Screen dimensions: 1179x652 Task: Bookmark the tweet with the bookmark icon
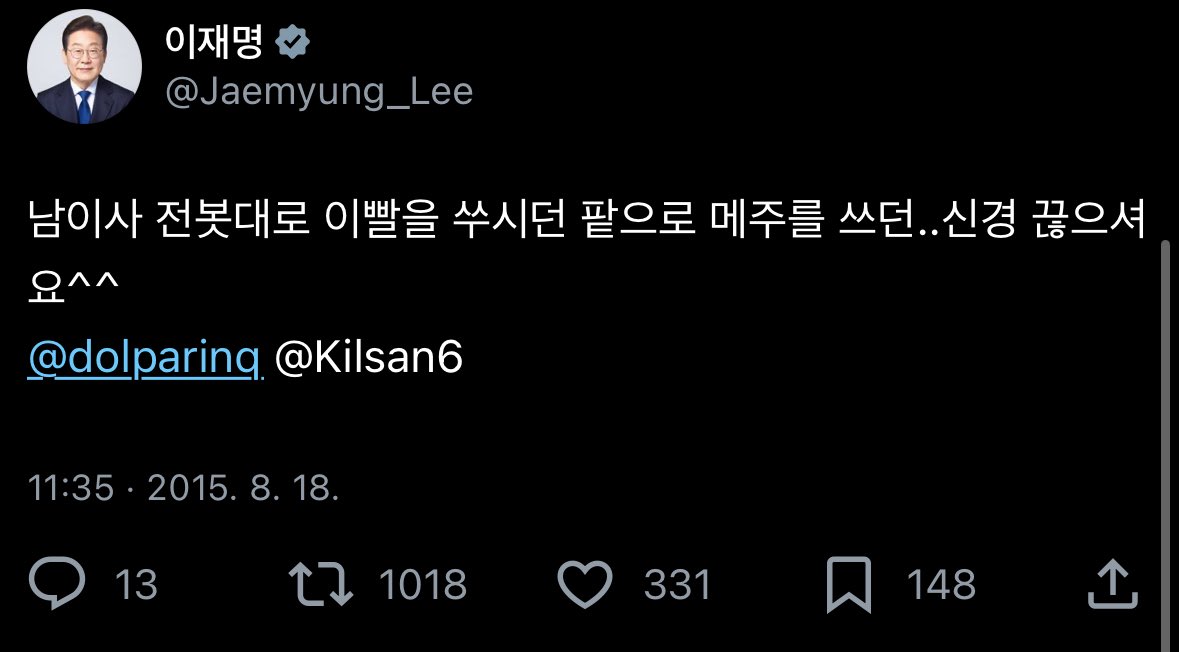point(847,584)
